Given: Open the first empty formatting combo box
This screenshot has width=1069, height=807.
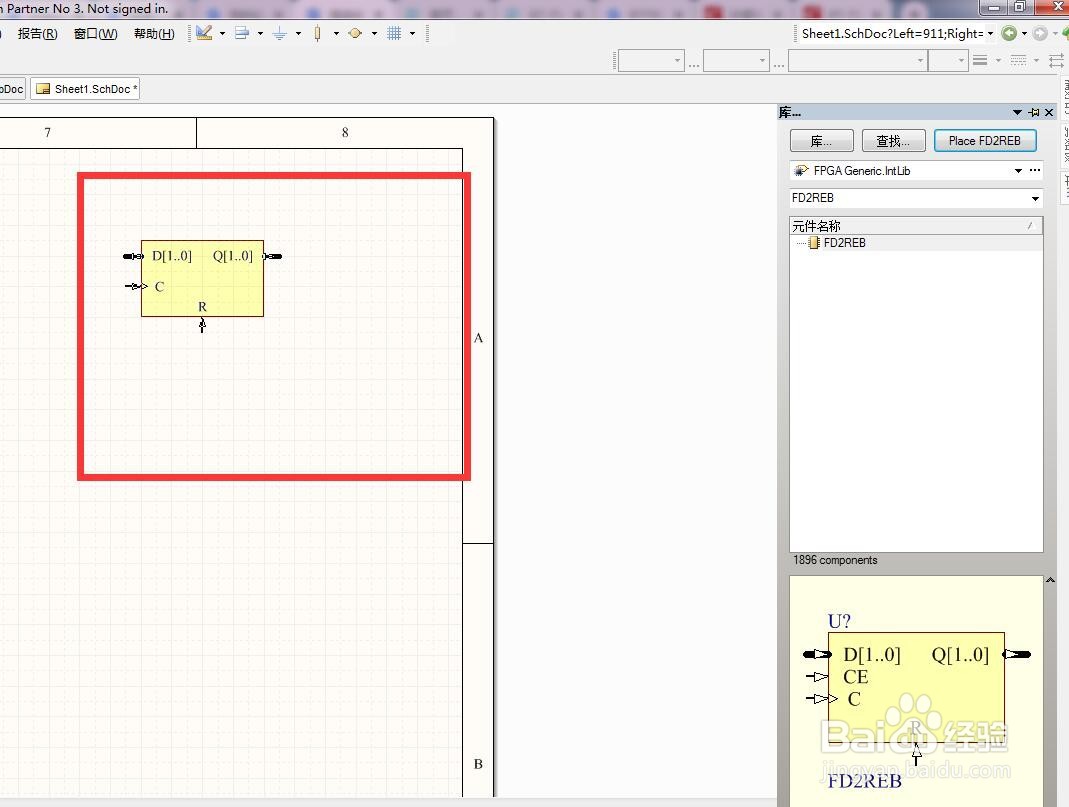Looking at the screenshot, I should (x=650, y=61).
